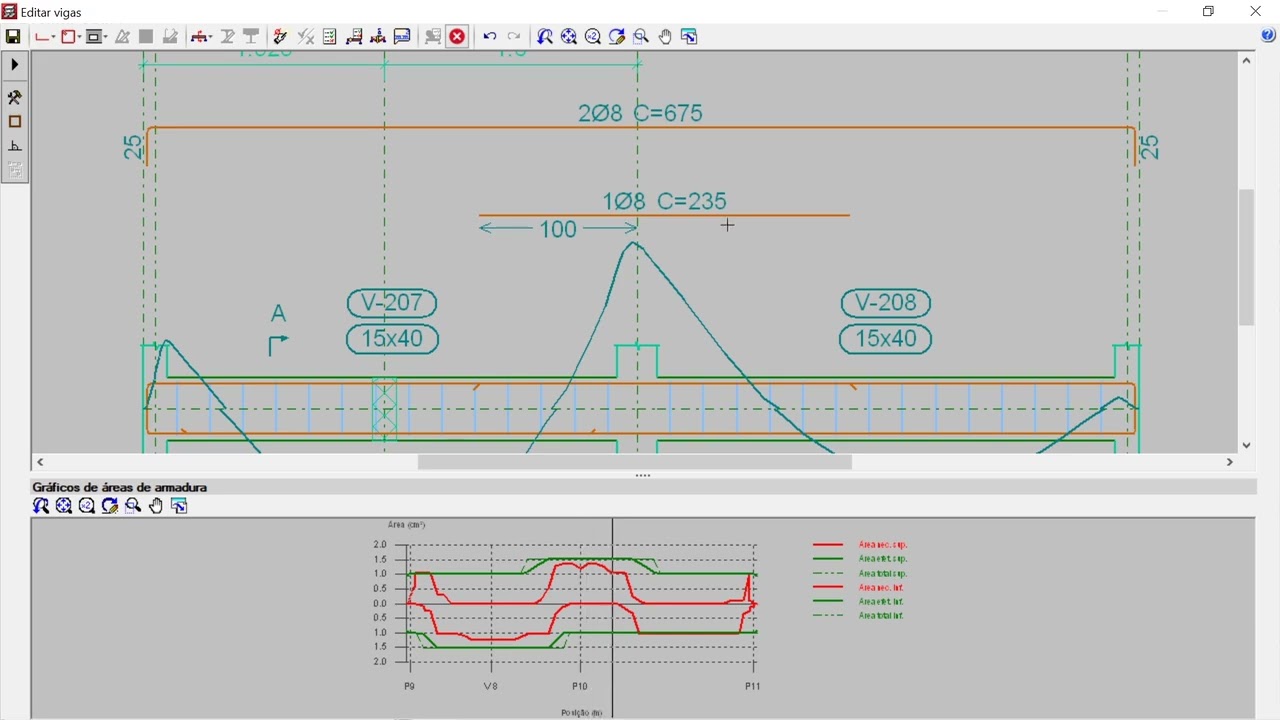The height and width of the screenshot is (720, 1280).
Task: Click the percent slash icon
Action: point(305,37)
